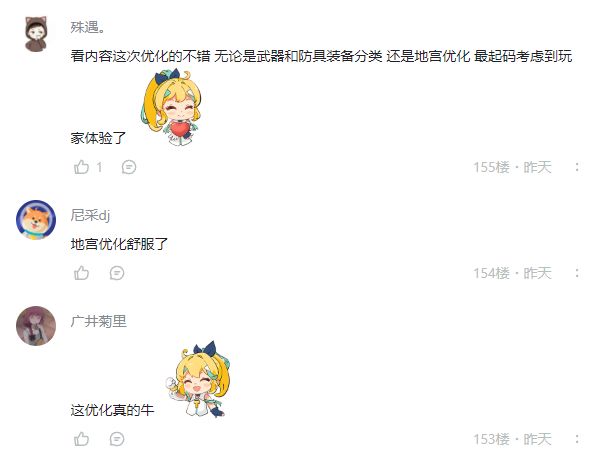Open more options for floor 154 comment

point(577,273)
